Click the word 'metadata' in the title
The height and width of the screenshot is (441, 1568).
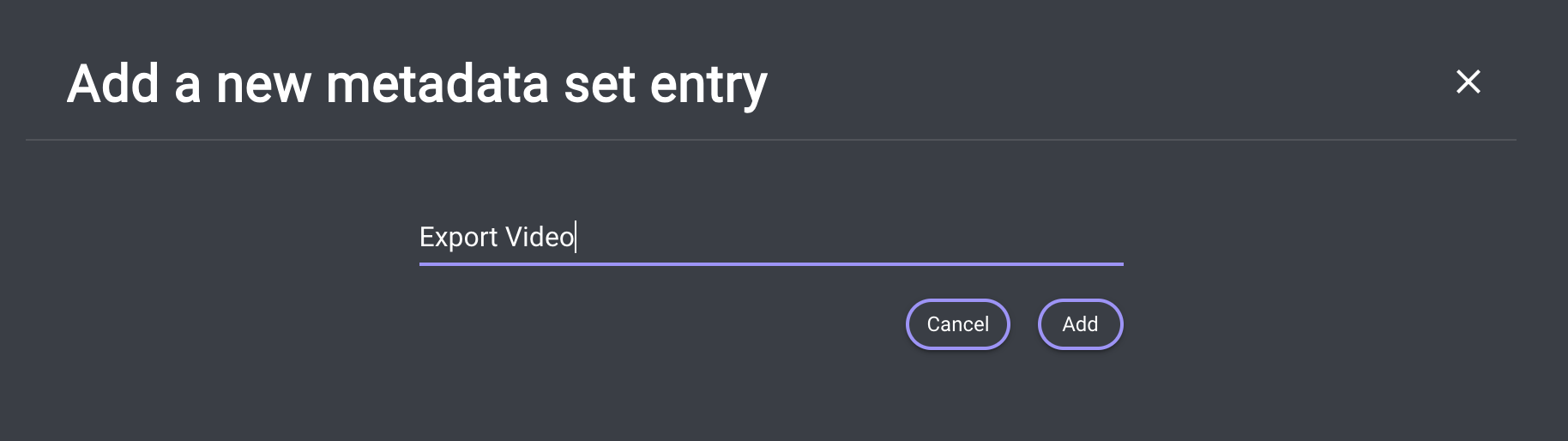click(x=437, y=84)
